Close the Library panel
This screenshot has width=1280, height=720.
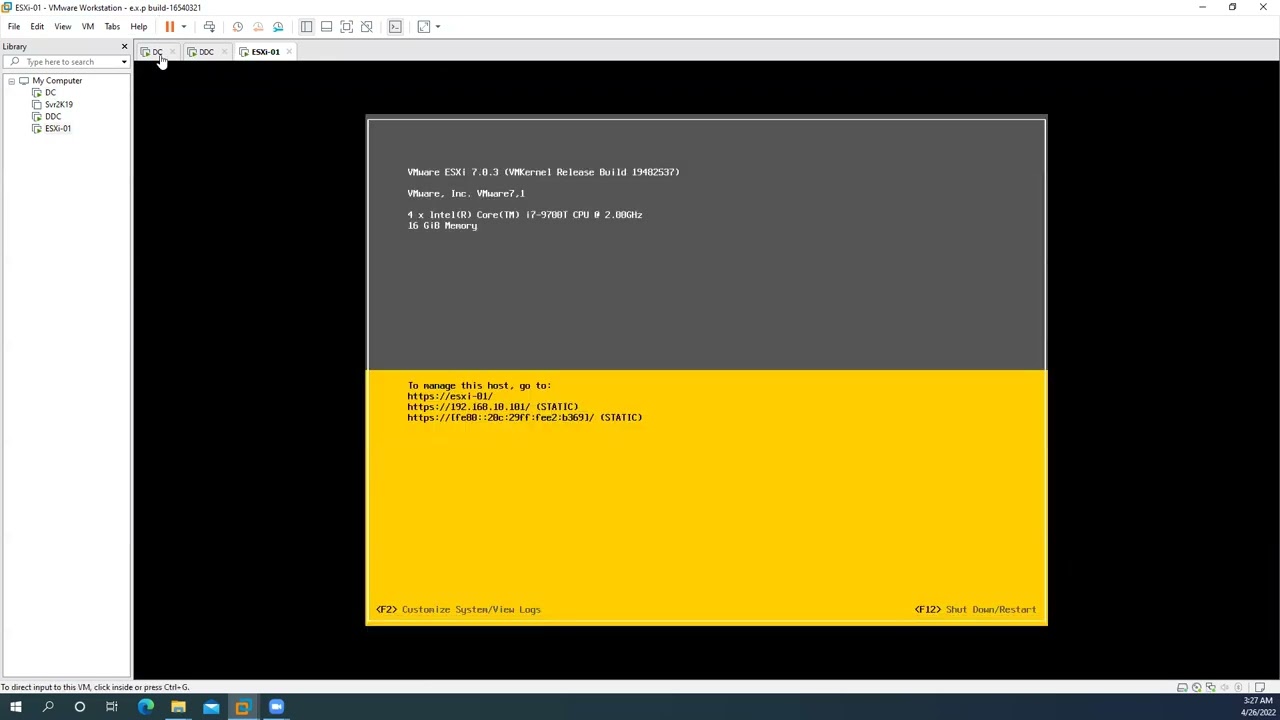tap(124, 47)
